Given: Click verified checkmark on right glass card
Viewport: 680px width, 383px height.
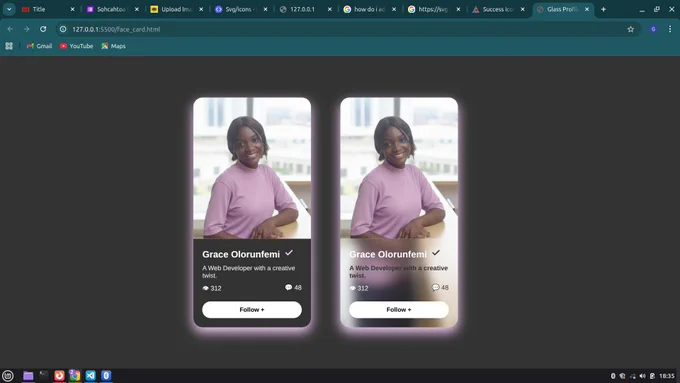Looking at the screenshot, I should (x=436, y=252).
